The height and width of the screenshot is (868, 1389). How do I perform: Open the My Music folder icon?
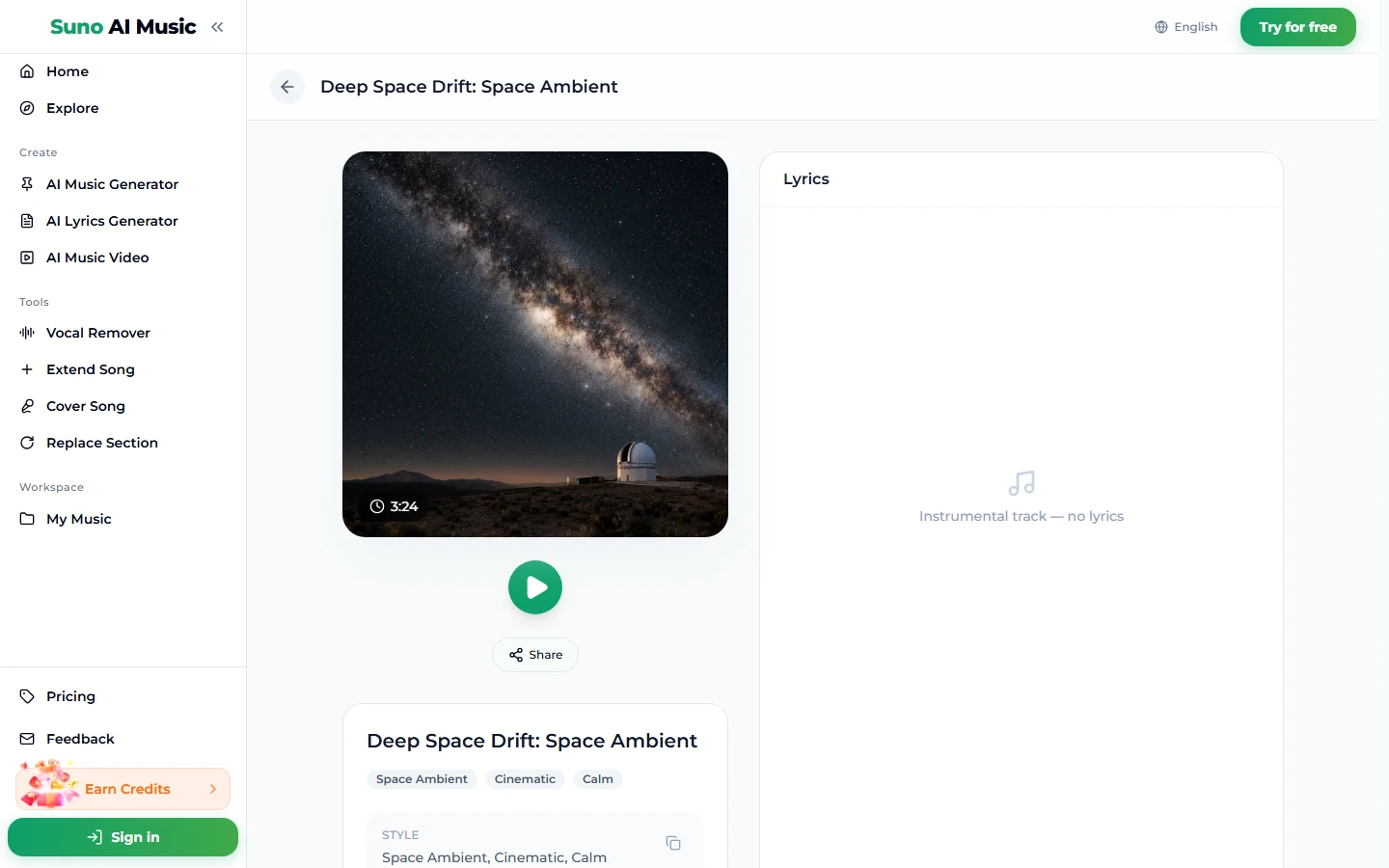[x=27, y=519]
